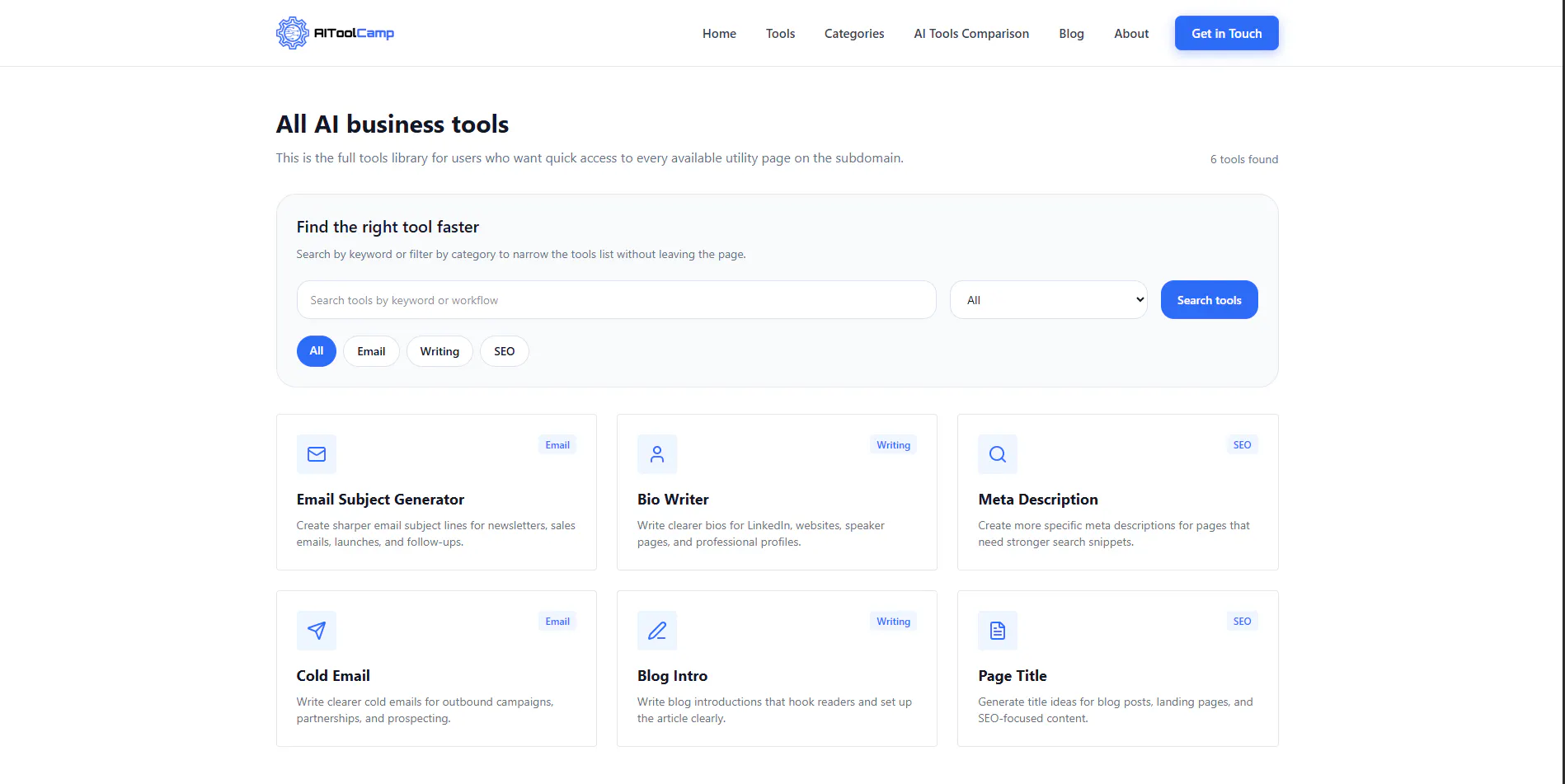Screen dimensions: 1565x784
Task: Click the magnifier icon on Meta Description card
Action: 998,454
